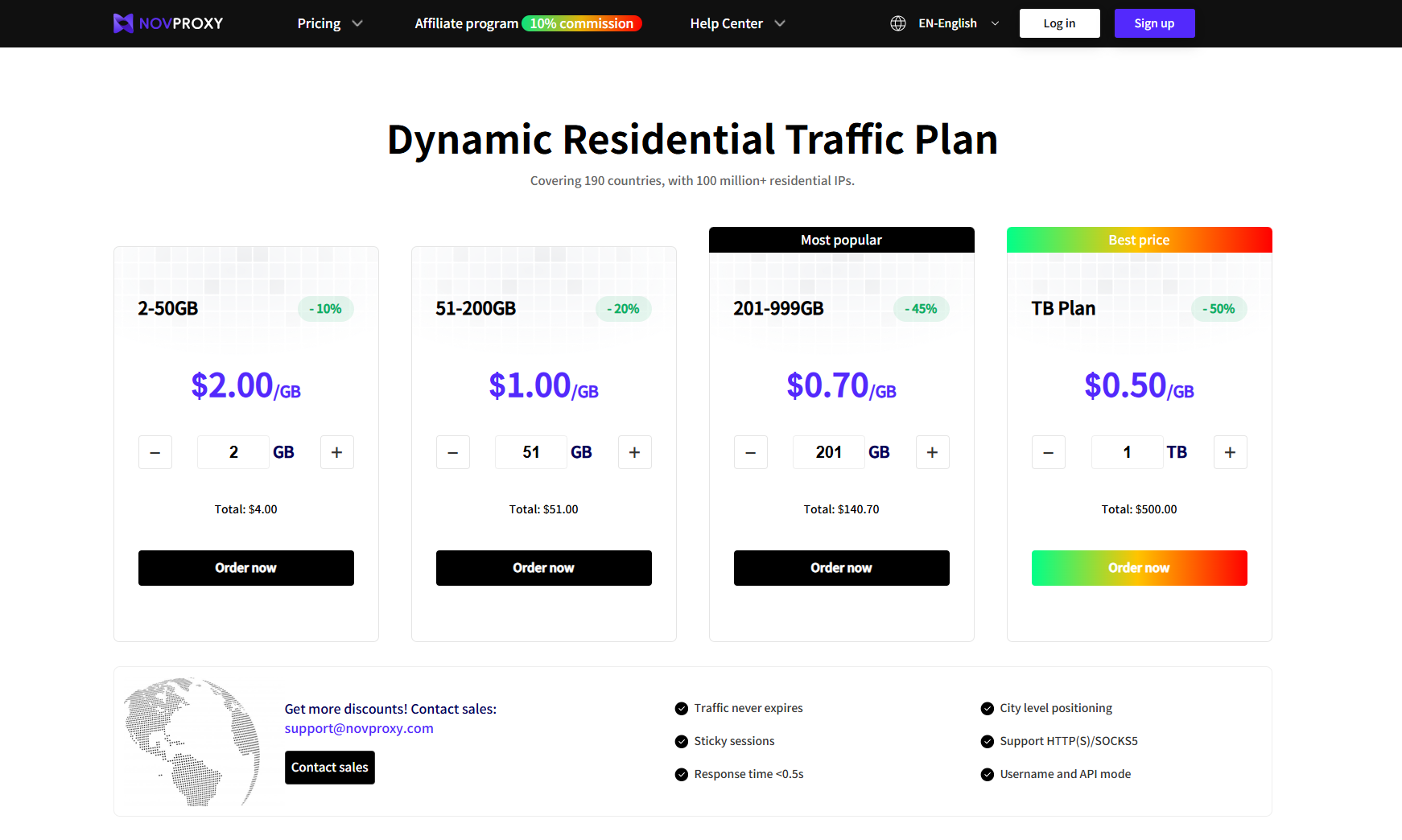The height and width of the screenshot is (840, 1402).
Task: Order the TB Plan with gradient button
Action: pyautogui.click(x=1139, y=568)
